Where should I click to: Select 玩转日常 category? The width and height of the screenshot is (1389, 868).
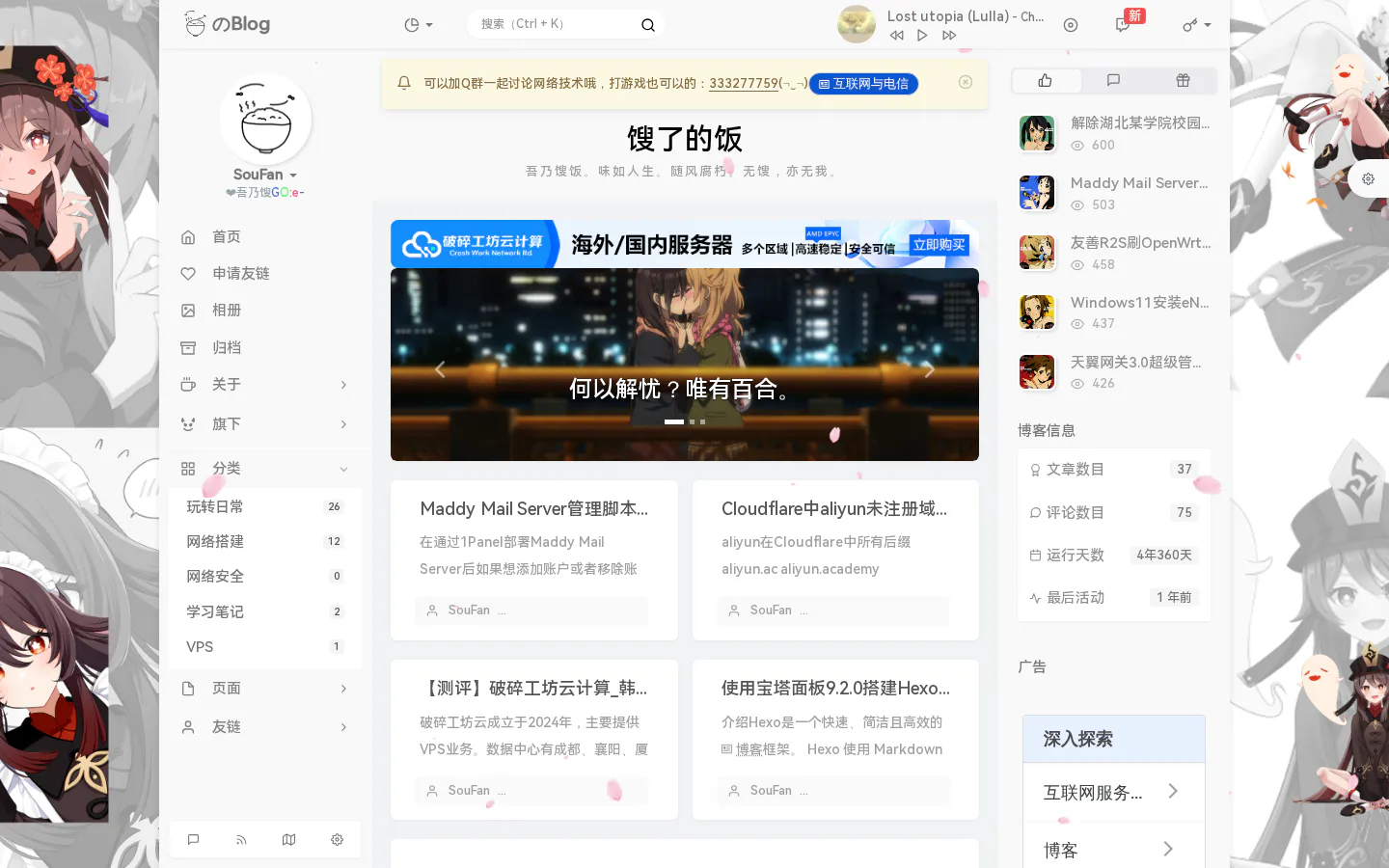(x=265, y=506)
